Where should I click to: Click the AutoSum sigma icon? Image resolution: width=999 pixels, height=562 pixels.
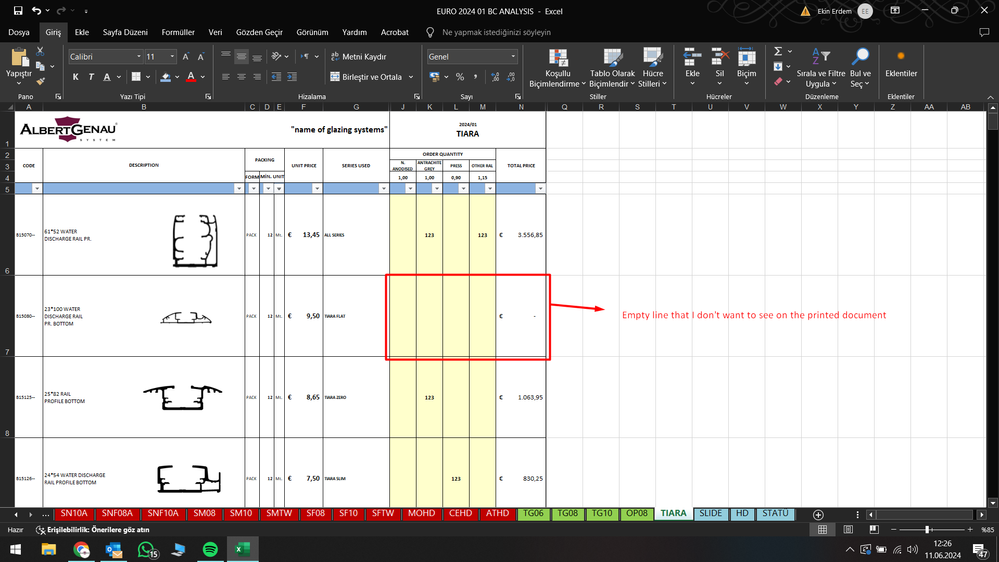pyautogui.click(x=778, y=52)
